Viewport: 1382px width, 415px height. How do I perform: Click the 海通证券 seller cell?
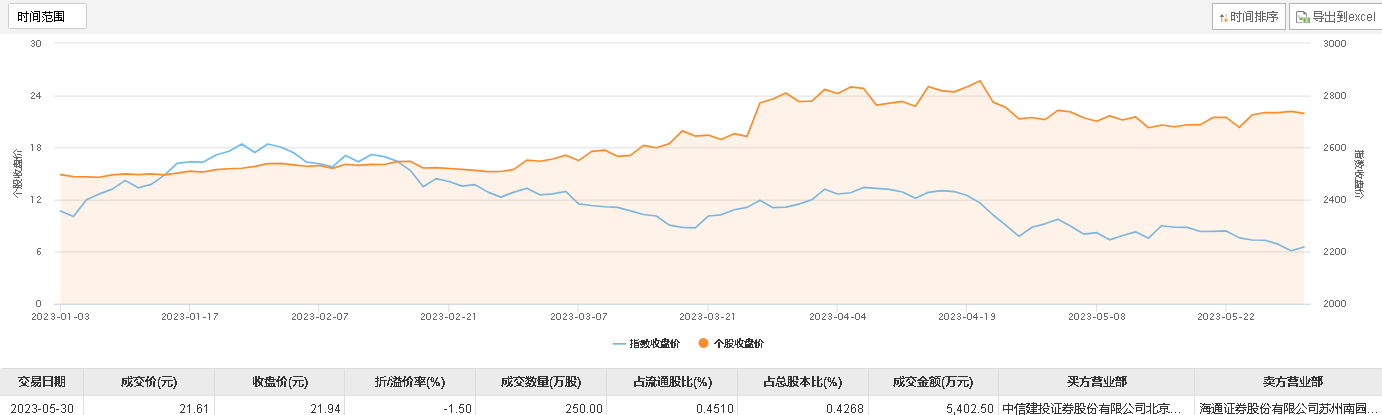click(1290, 408)
